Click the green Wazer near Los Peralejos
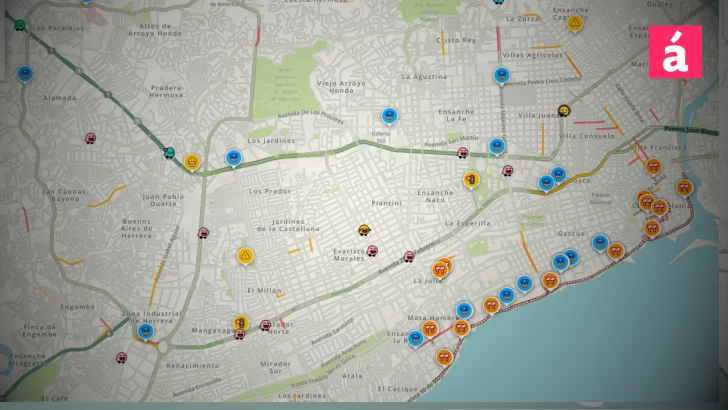728x410 pixels. [19, 25]
